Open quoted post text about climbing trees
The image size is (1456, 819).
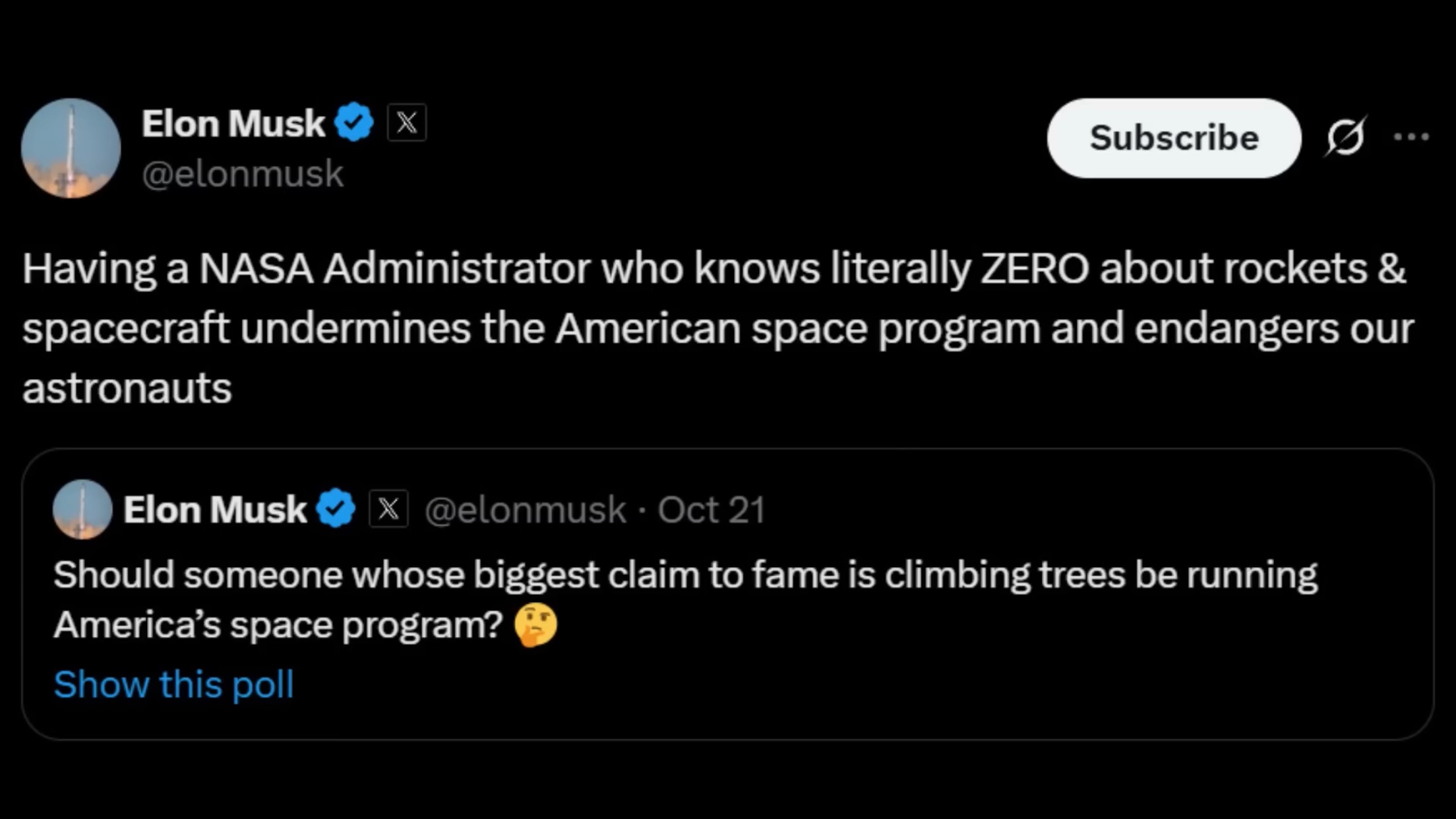coord(684,575)
